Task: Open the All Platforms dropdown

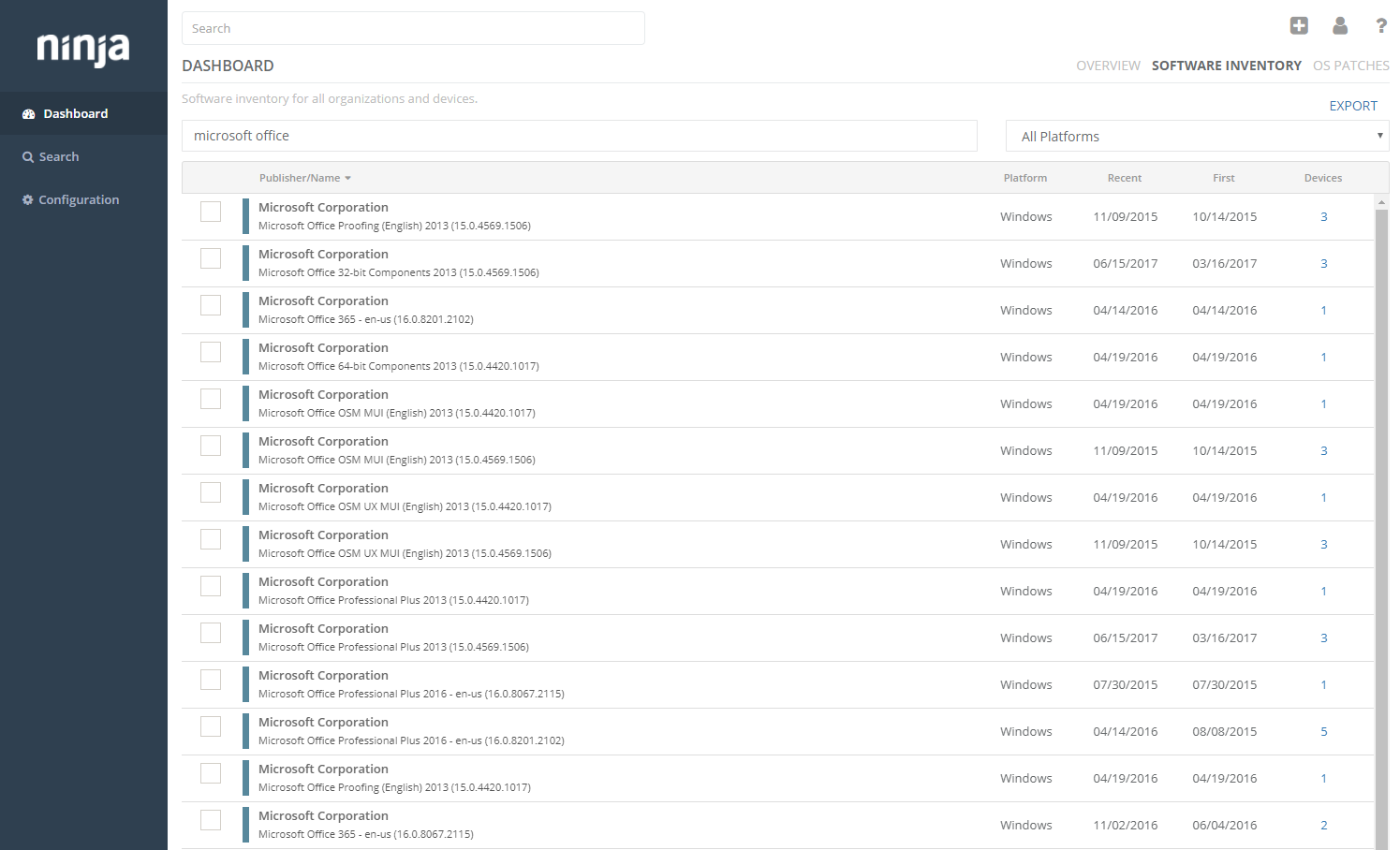Action: 1196,137
